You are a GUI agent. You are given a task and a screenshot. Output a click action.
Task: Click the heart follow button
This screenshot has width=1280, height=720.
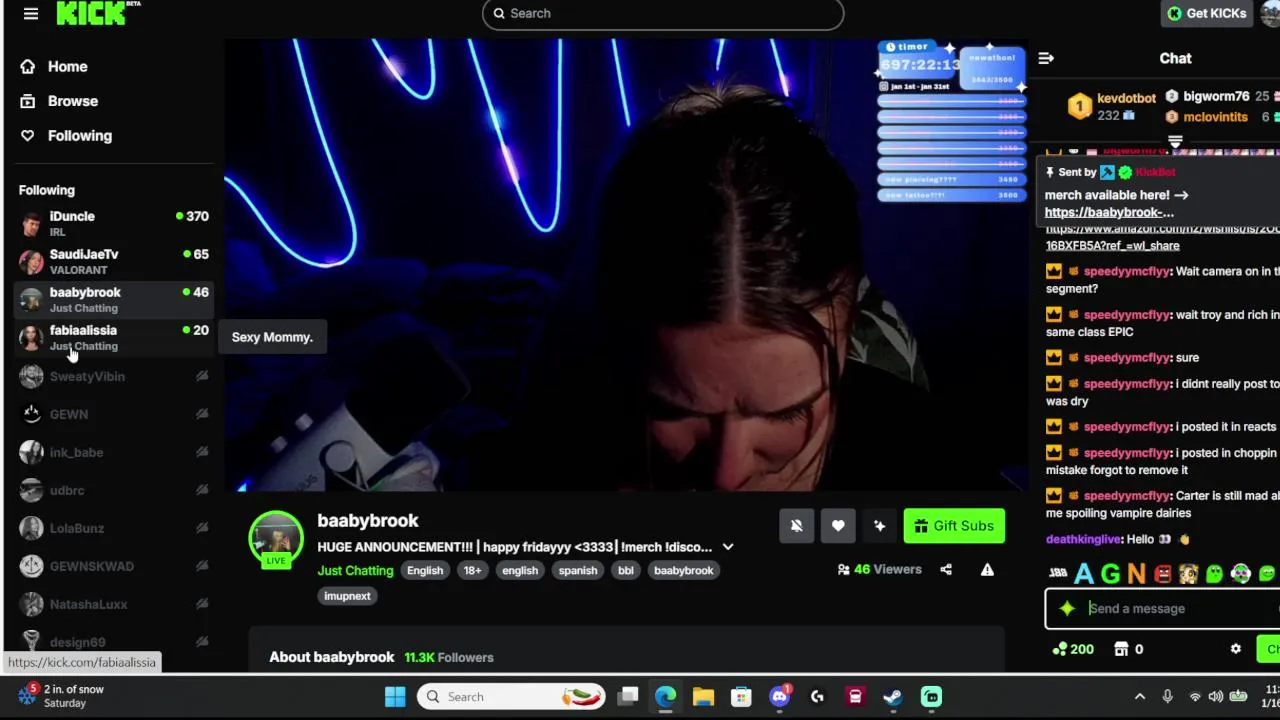(x=838, y=526)
